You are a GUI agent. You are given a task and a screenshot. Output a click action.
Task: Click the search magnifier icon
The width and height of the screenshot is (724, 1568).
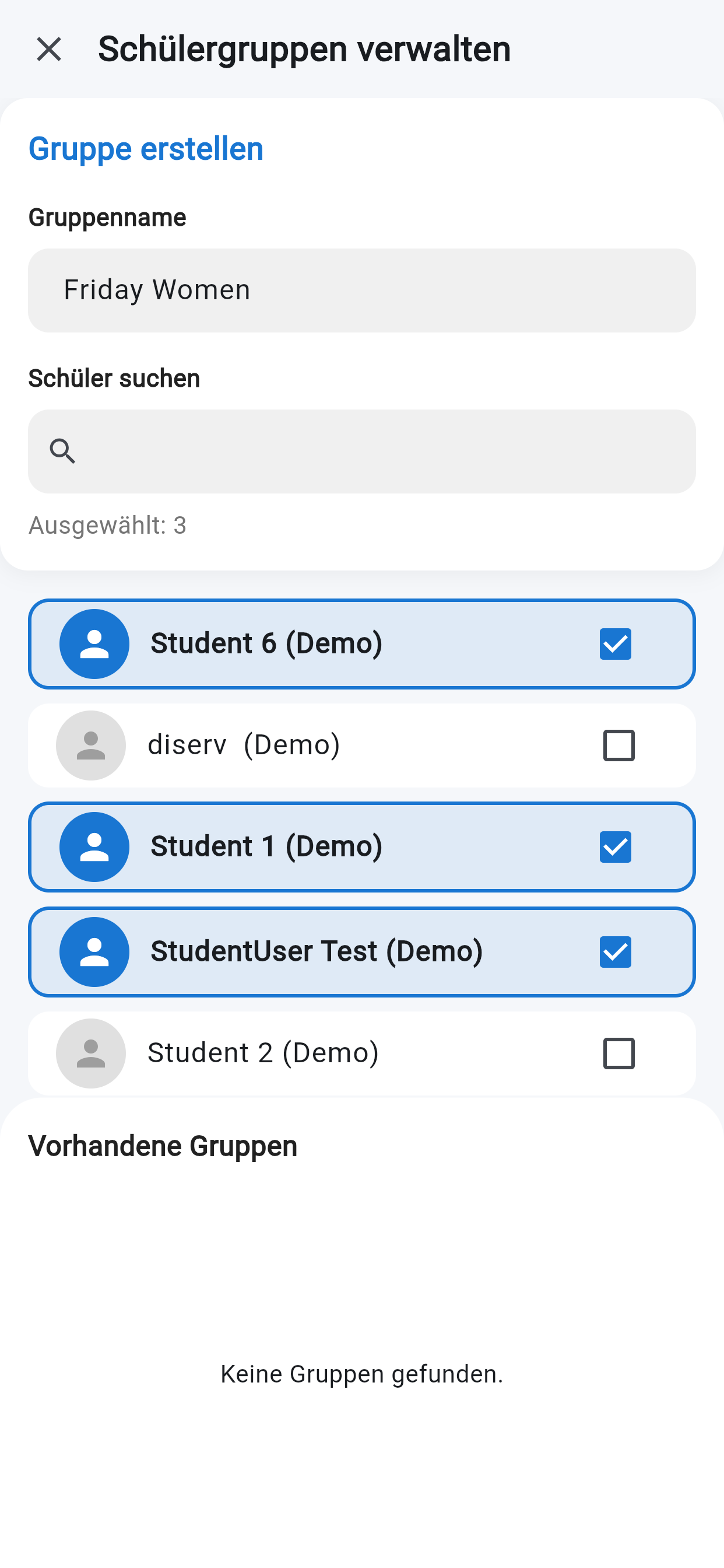(x=62, y=451)
